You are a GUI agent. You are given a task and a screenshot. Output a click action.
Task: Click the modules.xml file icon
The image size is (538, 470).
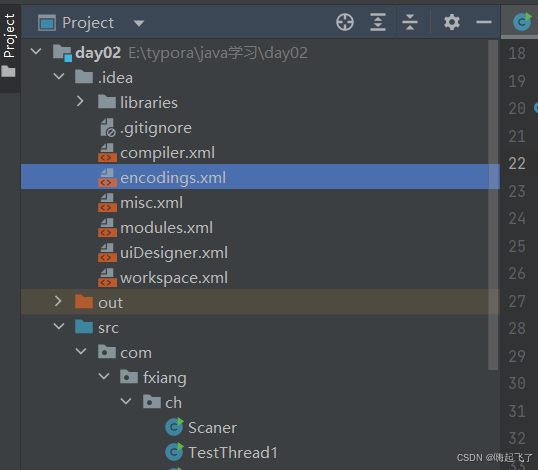point(107,228)
